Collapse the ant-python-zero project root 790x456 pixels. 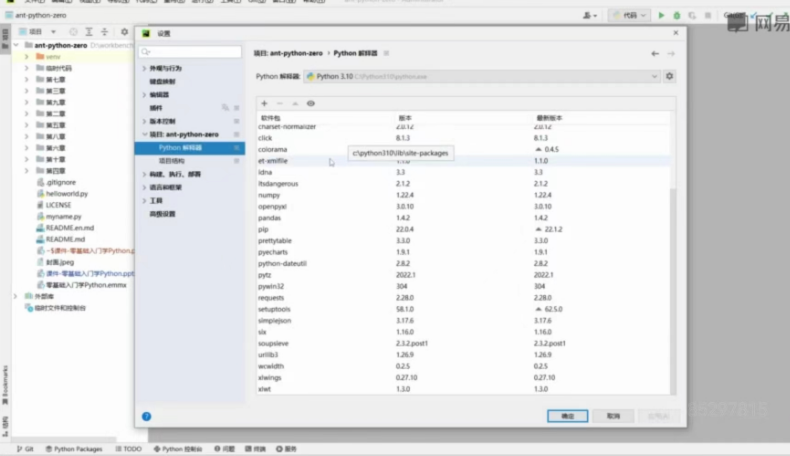click(16, 45)
